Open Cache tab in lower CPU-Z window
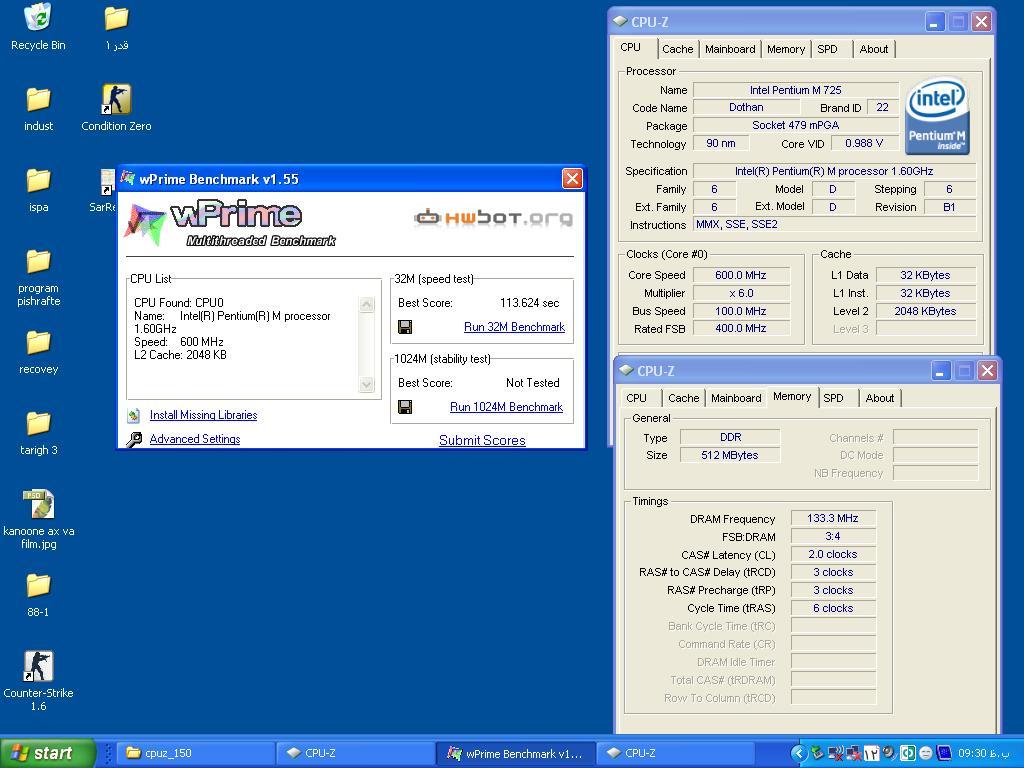Viewport: 1024px width, 768px height. 684,398
